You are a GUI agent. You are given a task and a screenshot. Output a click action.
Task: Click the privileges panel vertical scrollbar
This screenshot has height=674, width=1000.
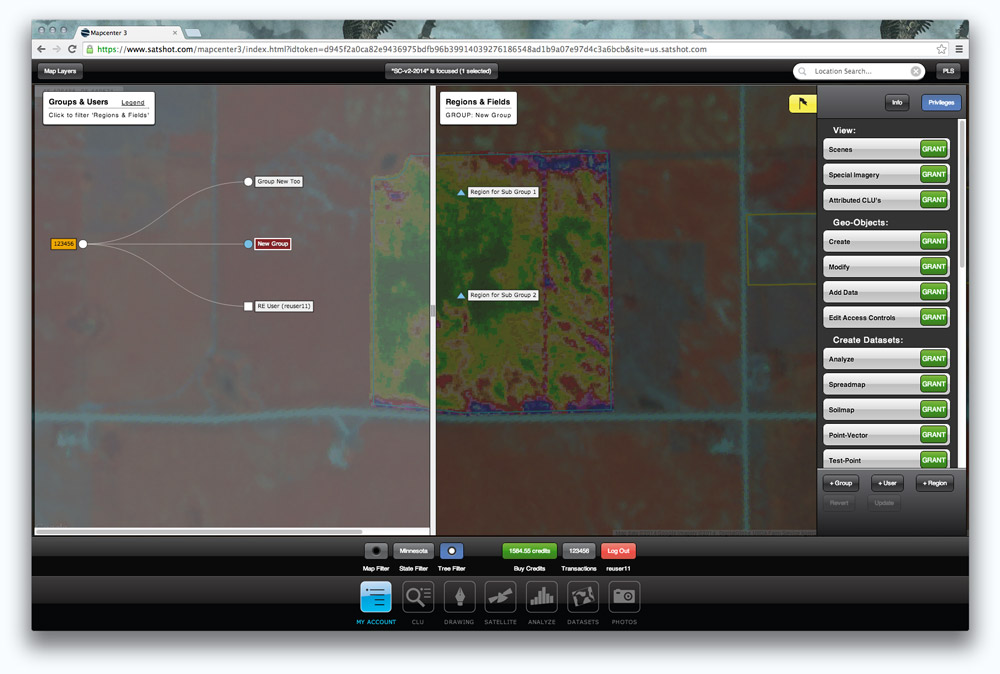(x=962, y=194)
